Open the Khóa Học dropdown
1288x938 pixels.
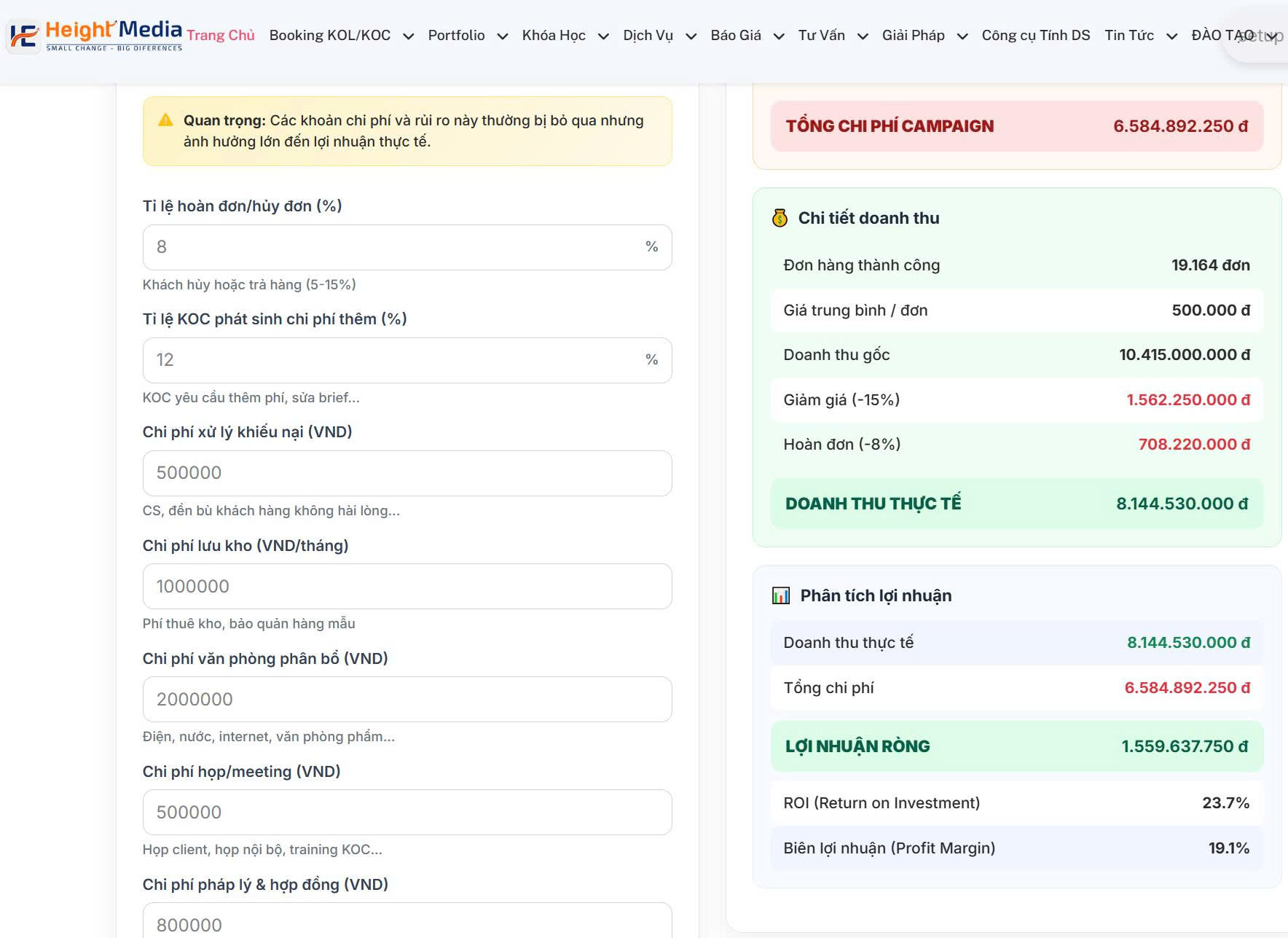(x=602, y=36)
